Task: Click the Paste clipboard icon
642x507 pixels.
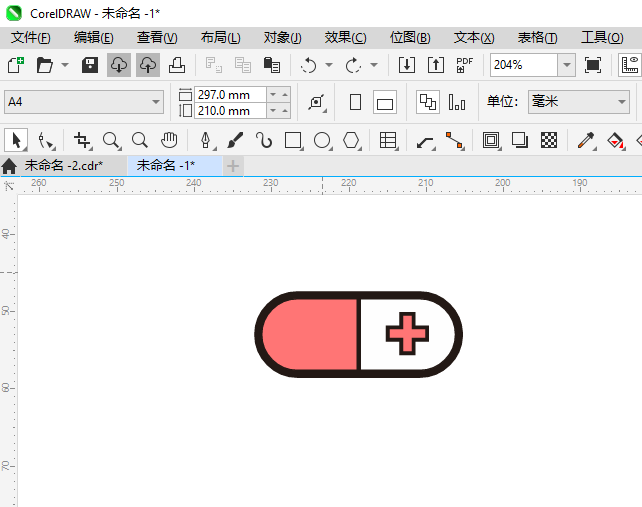Action: pos(272,65)
